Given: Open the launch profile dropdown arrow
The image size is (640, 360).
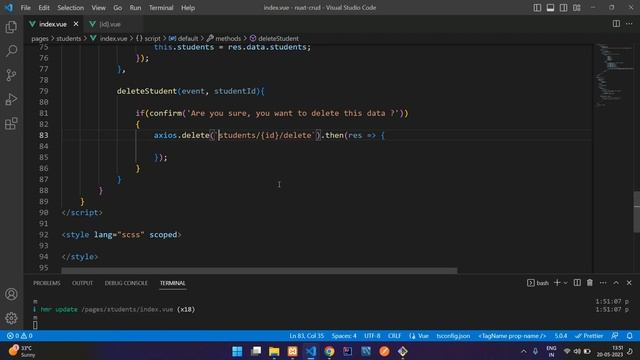Looking at the screenshot, I should click(566, 283).
